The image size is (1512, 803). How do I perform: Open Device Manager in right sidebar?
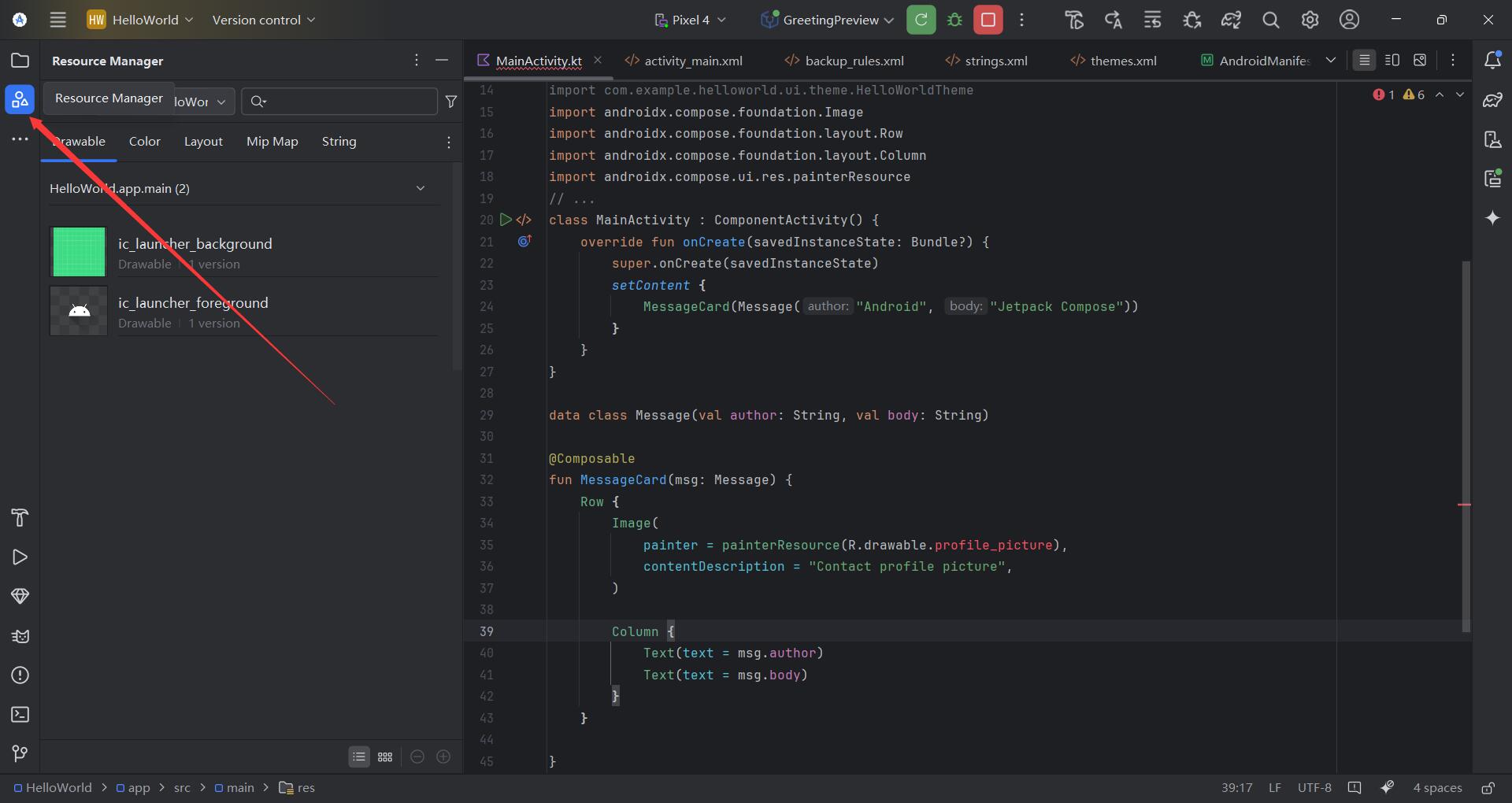(1492, 139)
